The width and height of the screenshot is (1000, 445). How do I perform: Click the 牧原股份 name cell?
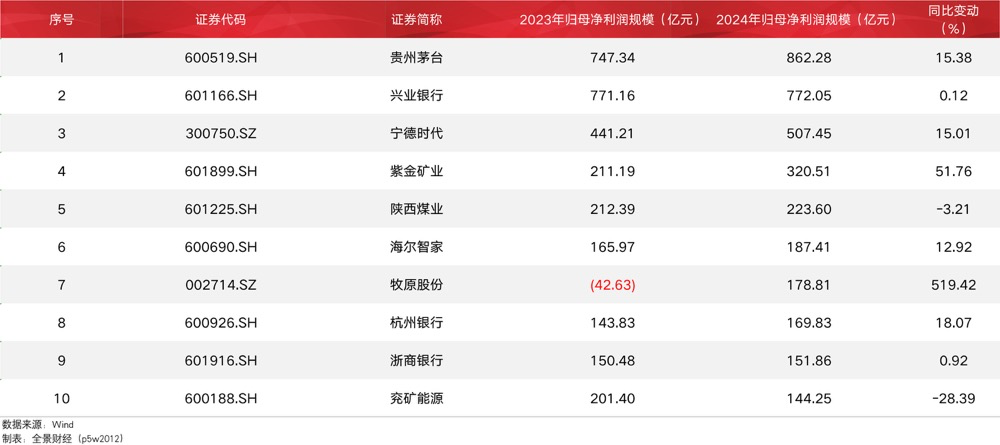coord(416,285)
